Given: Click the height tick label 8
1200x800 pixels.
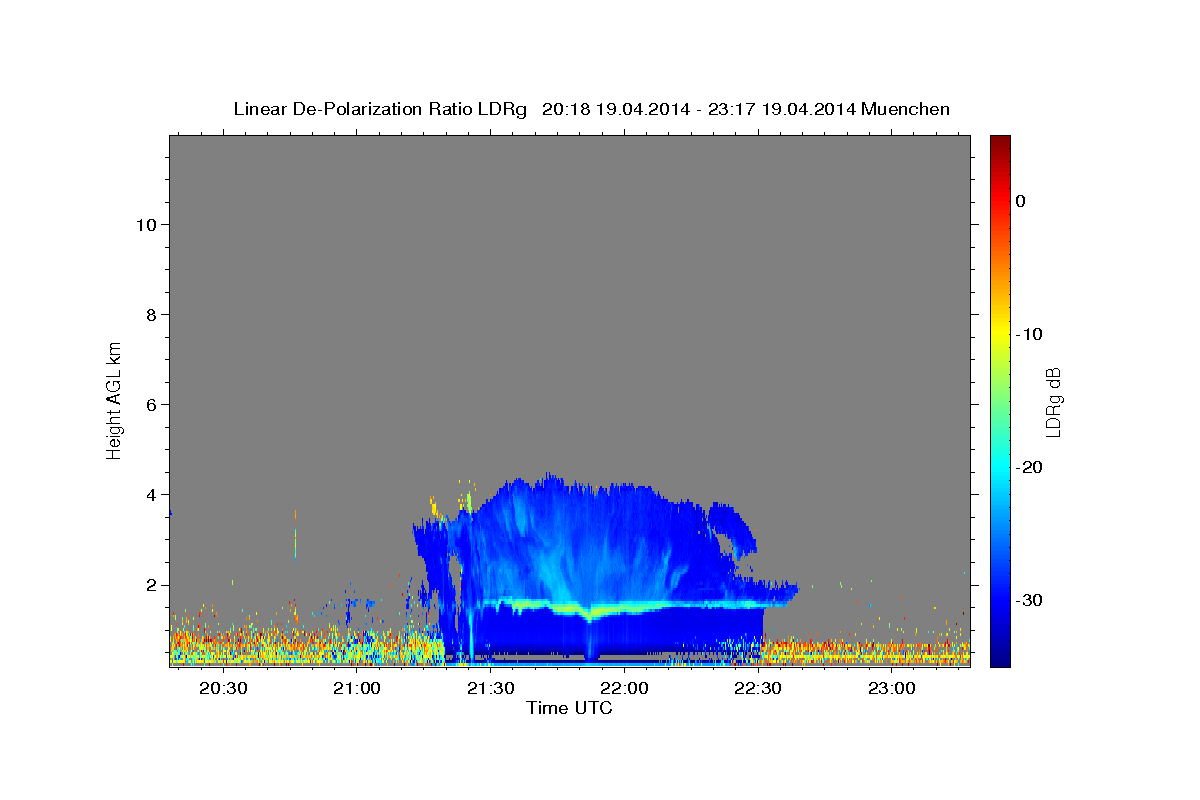Looking at the screenshot, I should 150,314.
